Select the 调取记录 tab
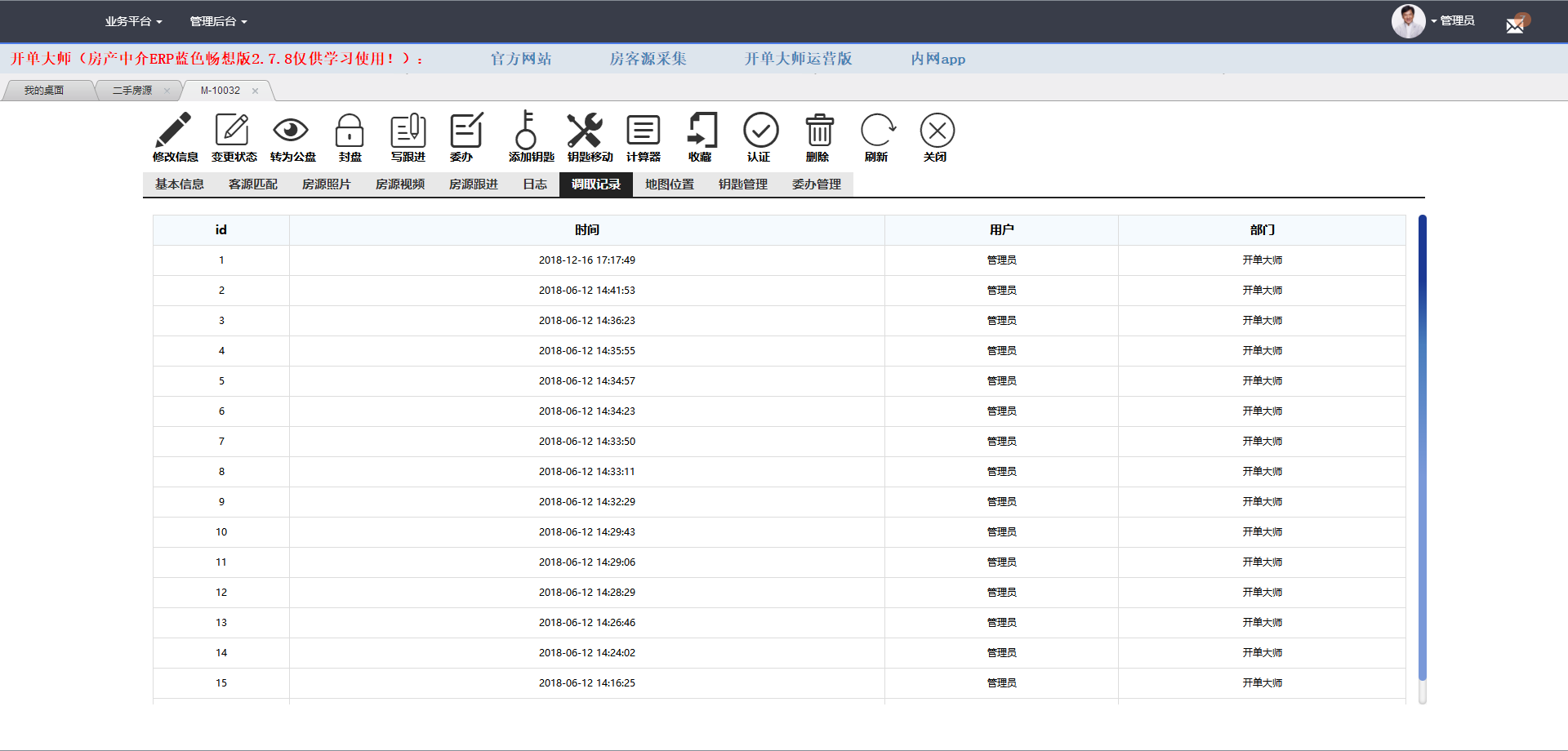This screenshot has height=751, width=1568. point(596,184)
